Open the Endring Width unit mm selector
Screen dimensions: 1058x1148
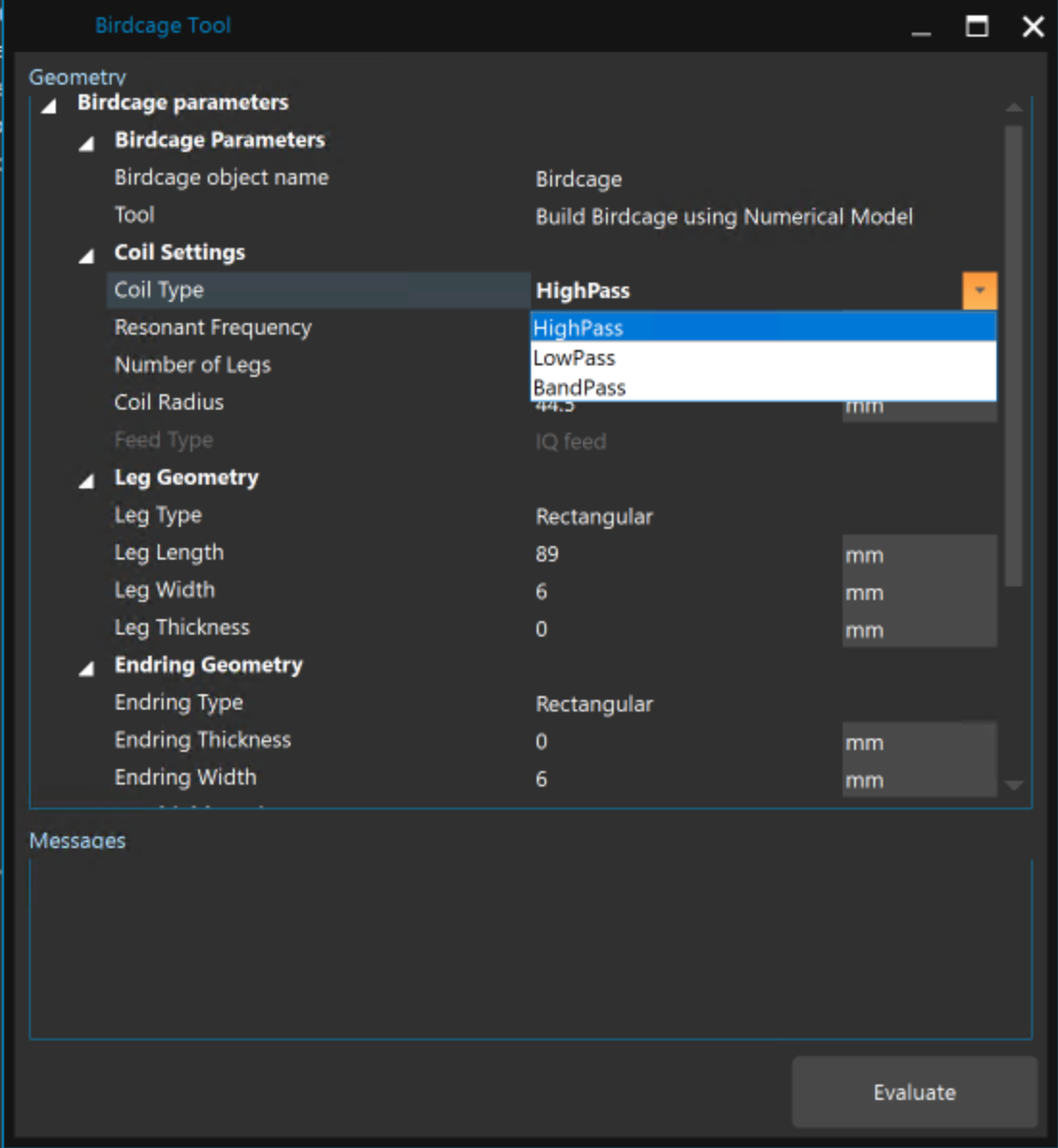pos(919,780)
